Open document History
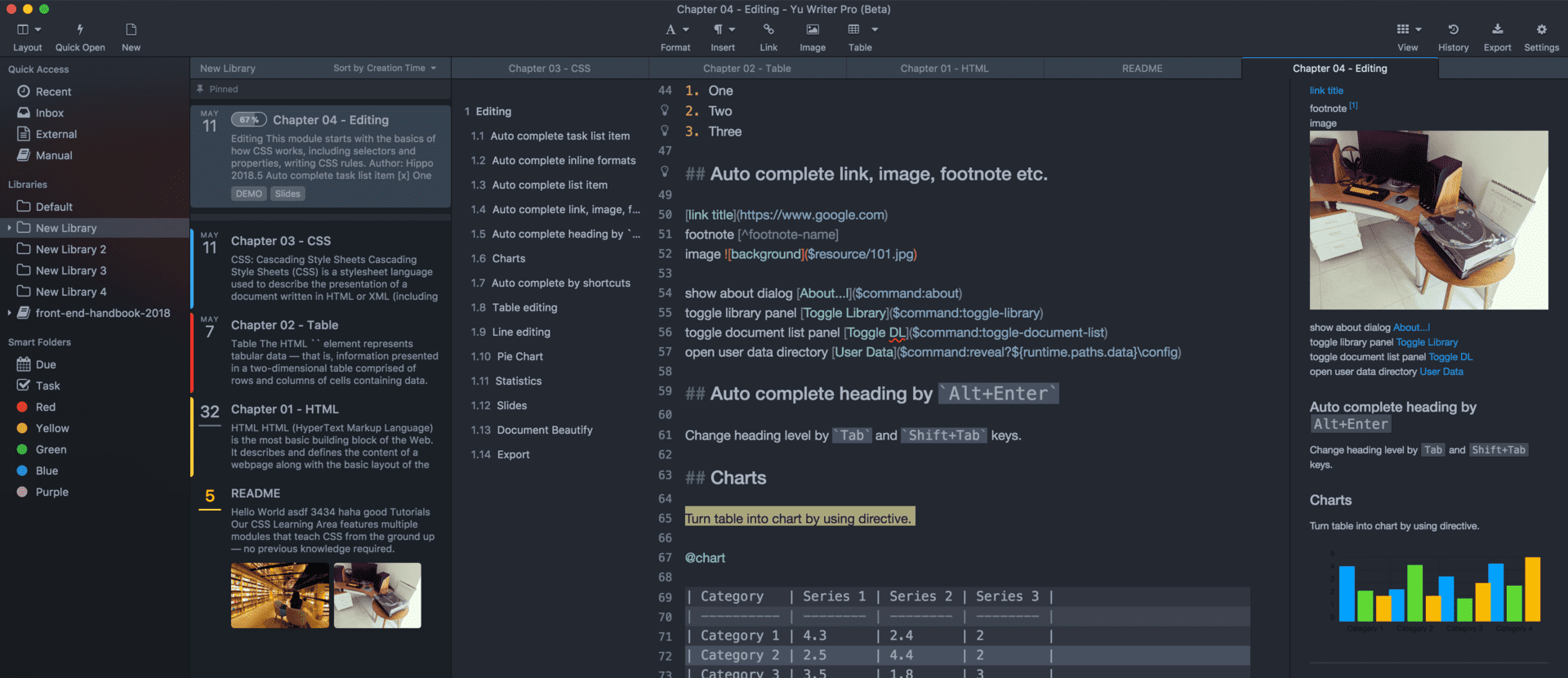 [x=1453, y=38]
